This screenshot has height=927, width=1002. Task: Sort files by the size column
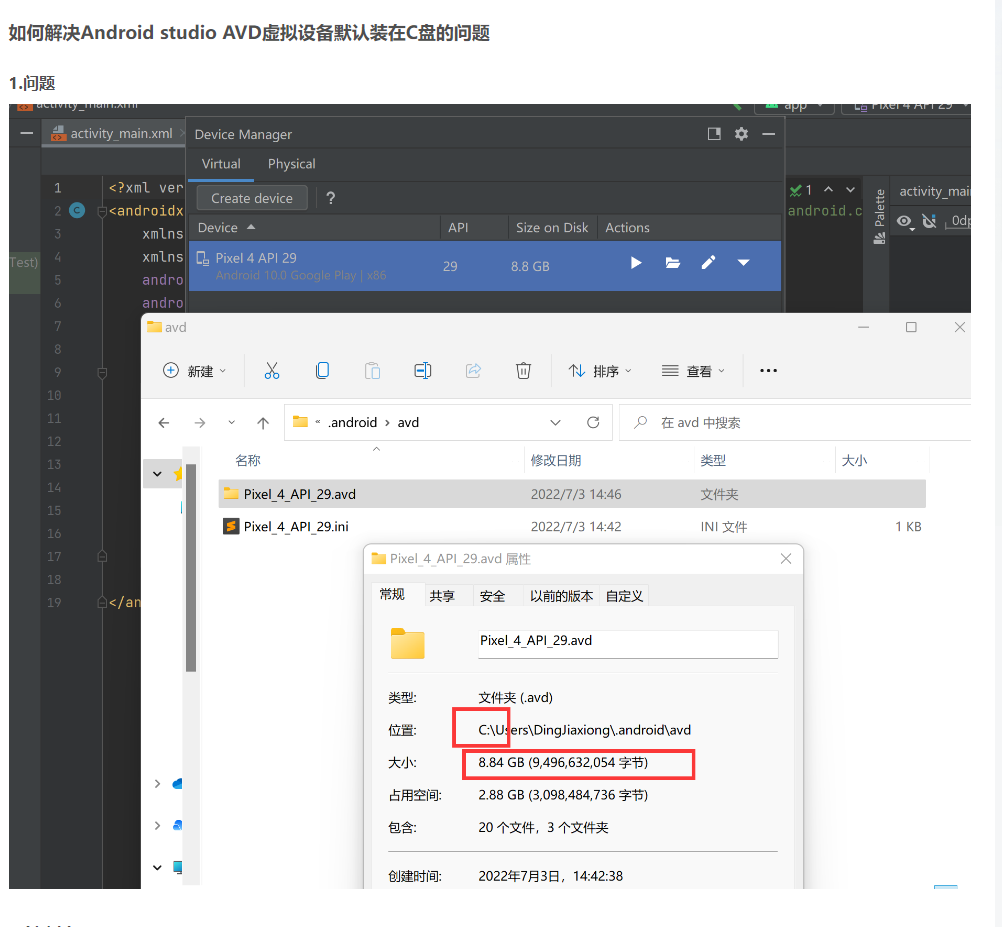854,460
